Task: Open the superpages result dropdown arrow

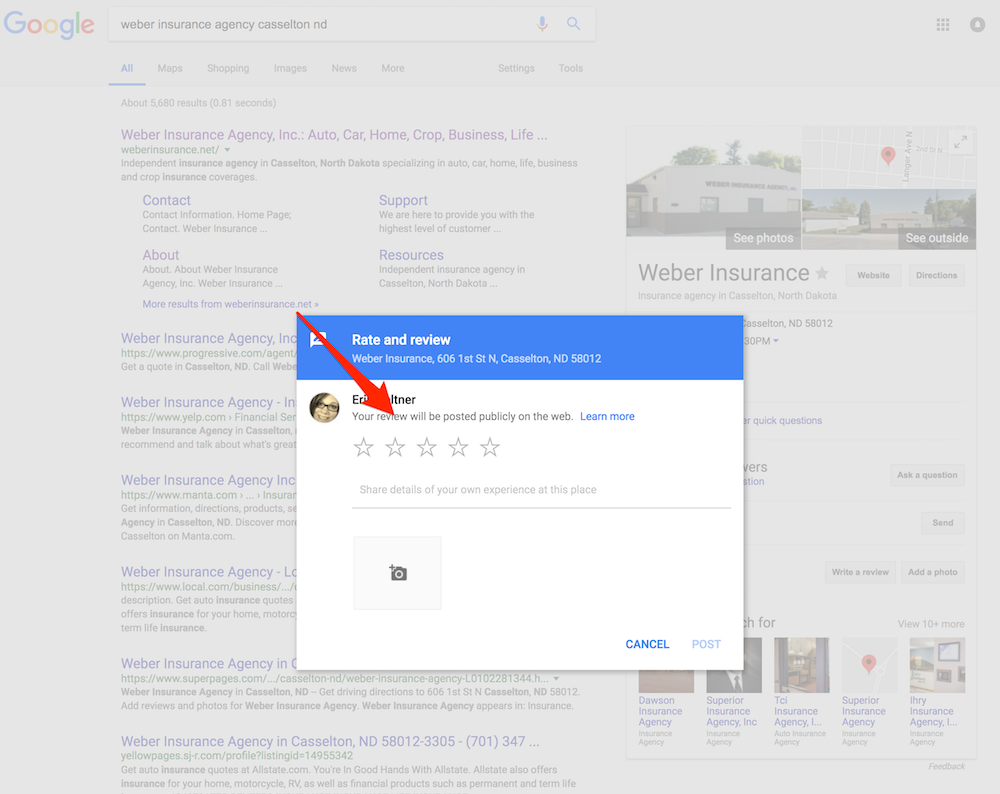Action: pyautogui.click(x=556, y=679)
